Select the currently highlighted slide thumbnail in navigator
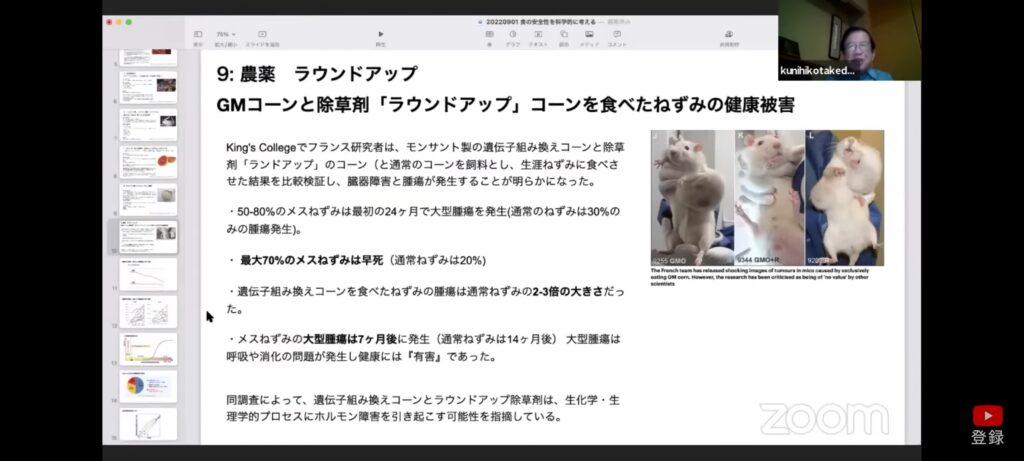This screenshot has width=1024, height=461. coord(148,237)
